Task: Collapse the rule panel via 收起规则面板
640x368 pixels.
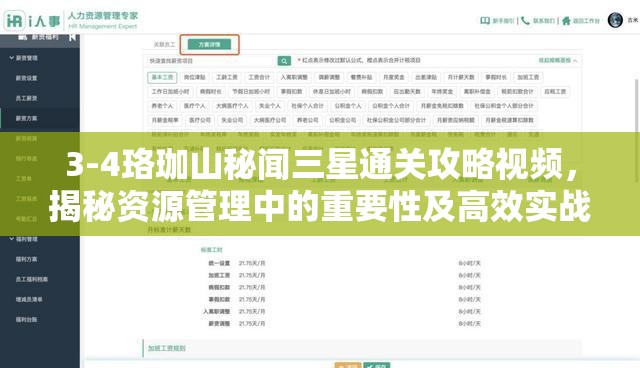Action: pyautogui.click(x=558, y=60)
